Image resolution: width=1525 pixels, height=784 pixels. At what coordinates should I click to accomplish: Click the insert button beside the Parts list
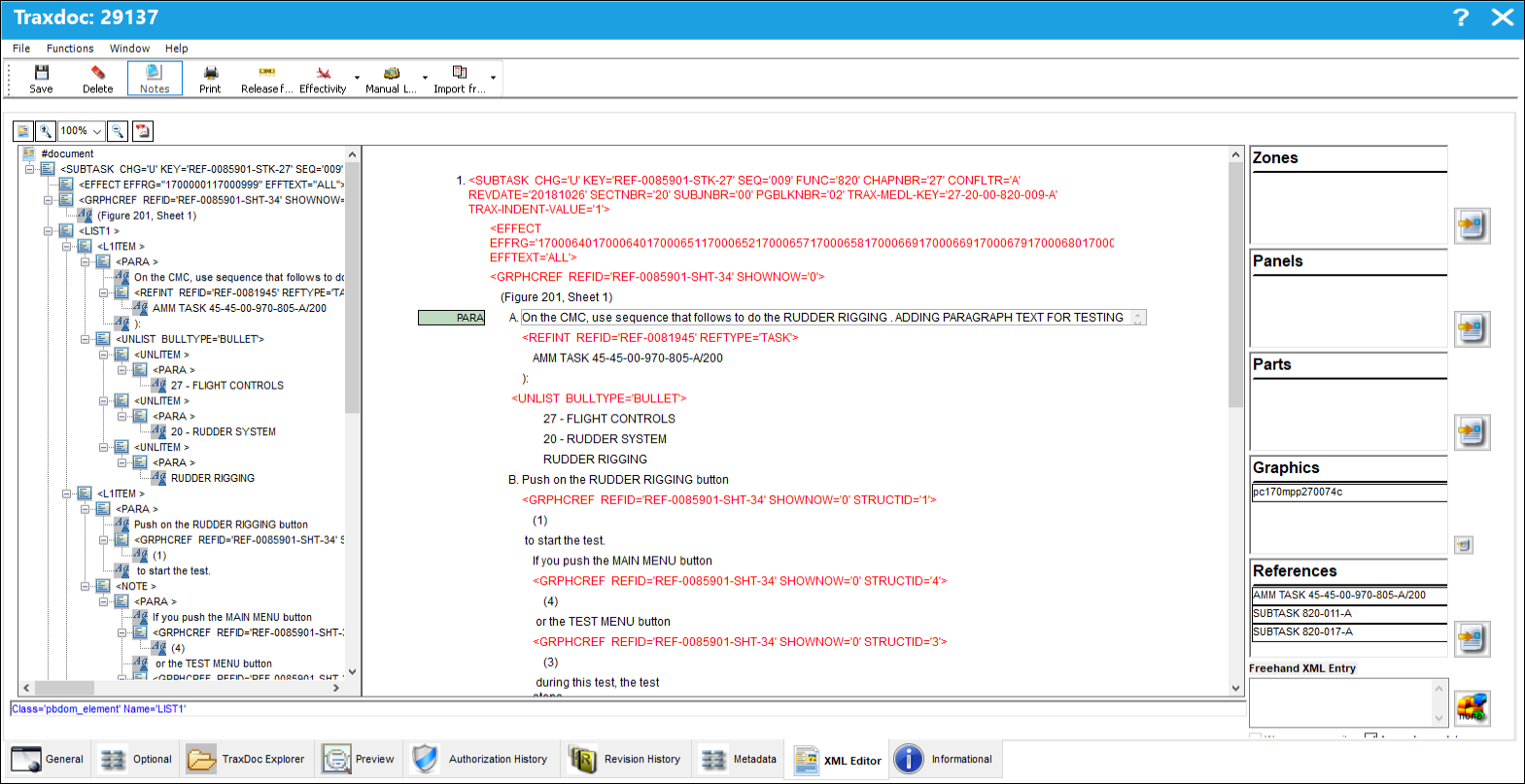1472,432
